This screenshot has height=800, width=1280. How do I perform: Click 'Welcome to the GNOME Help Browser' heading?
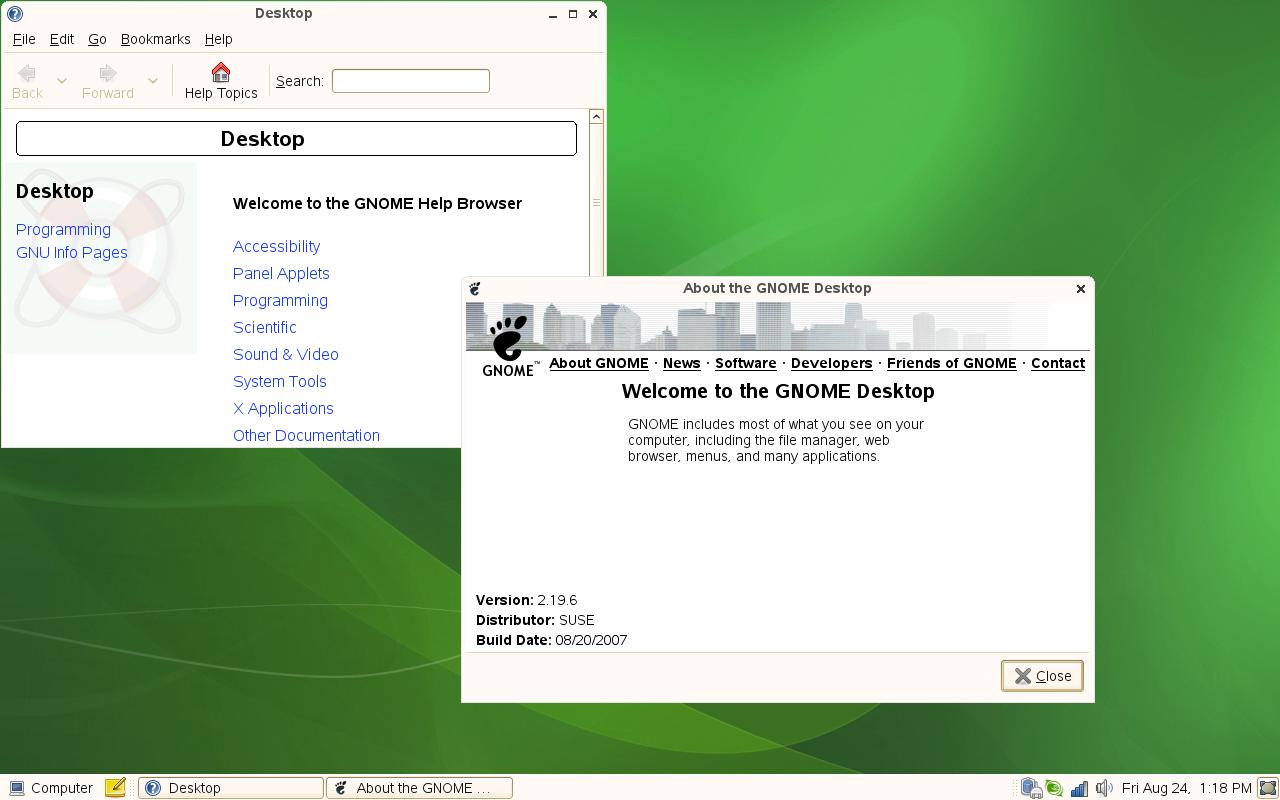point(377,203)
